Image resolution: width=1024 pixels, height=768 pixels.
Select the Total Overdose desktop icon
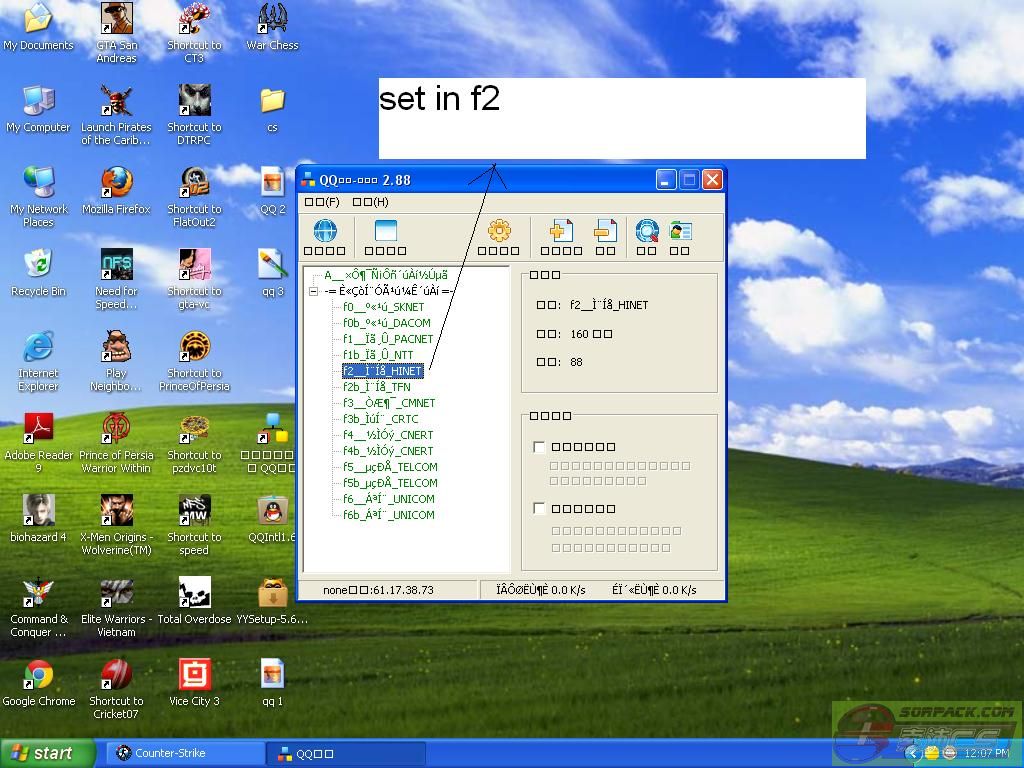point(195,601)
